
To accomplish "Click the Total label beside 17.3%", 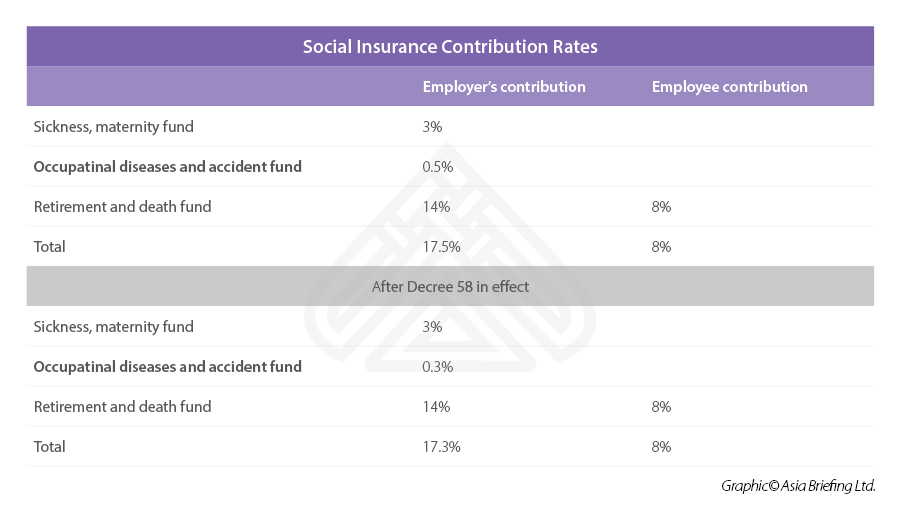I will pos(49,447).
